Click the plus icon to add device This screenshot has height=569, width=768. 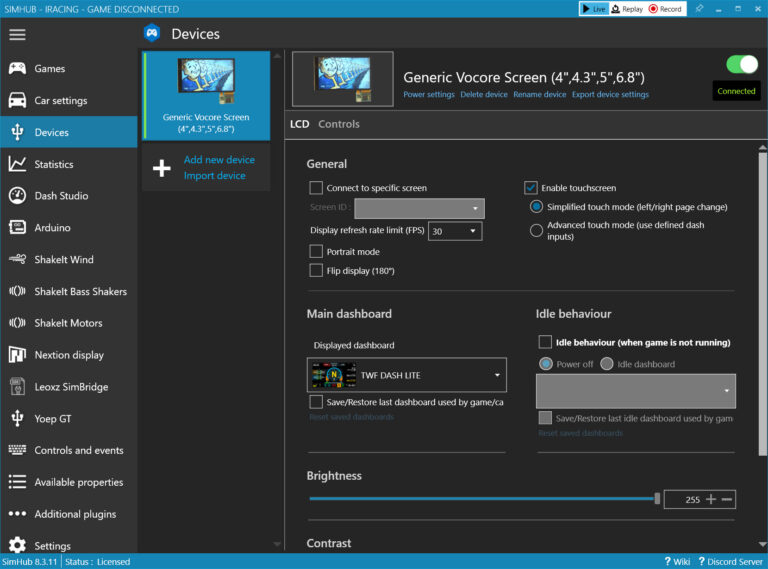161,168
